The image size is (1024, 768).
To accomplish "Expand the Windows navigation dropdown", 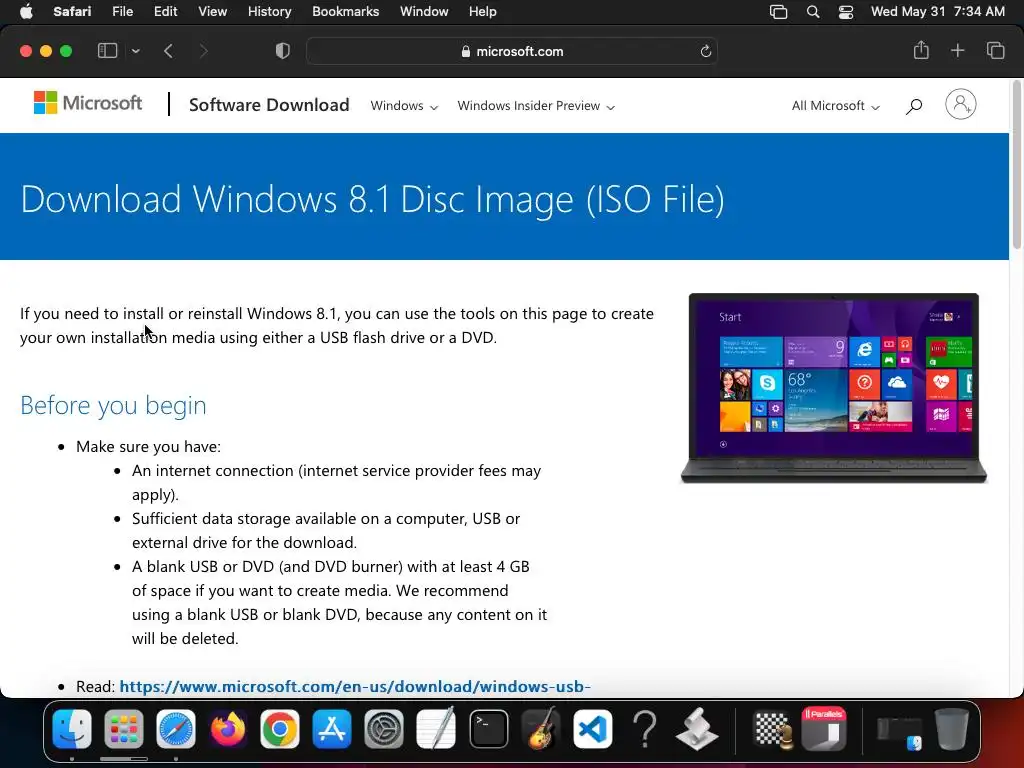I will [x=404, y=106].
